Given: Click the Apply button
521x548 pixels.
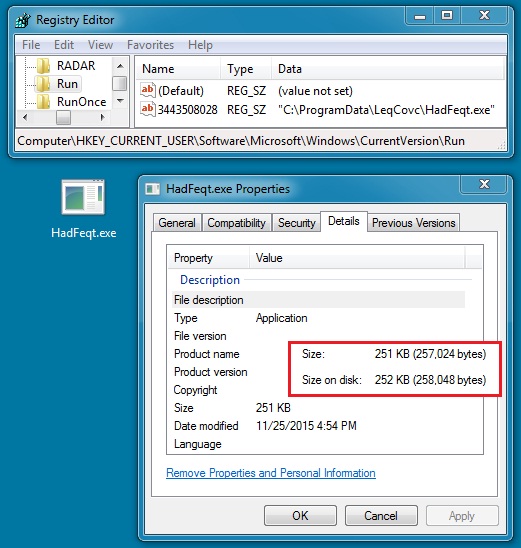Looking at the screenshot, I should [462, 515].
